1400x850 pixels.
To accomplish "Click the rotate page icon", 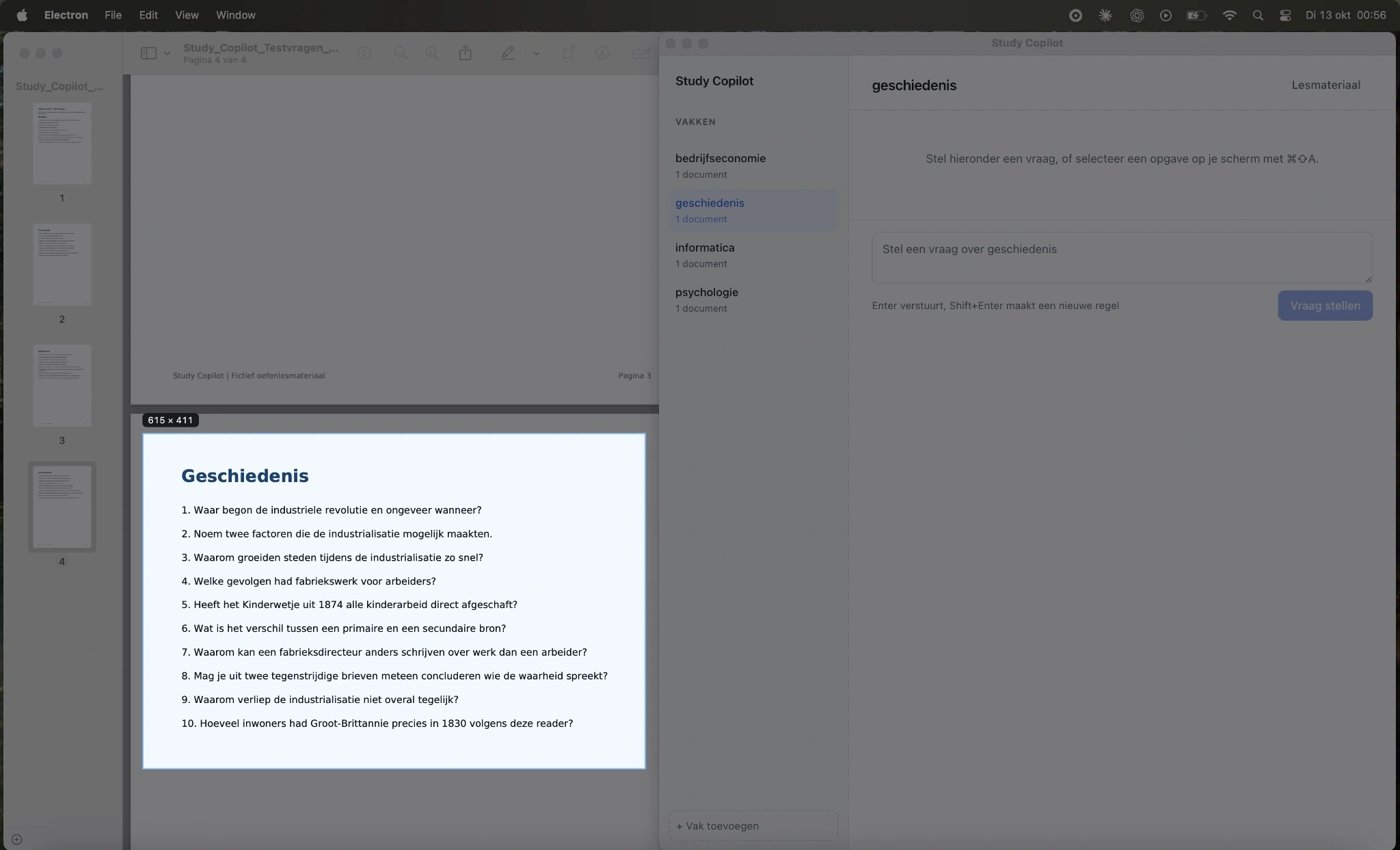I will click(x=568, y=53).
